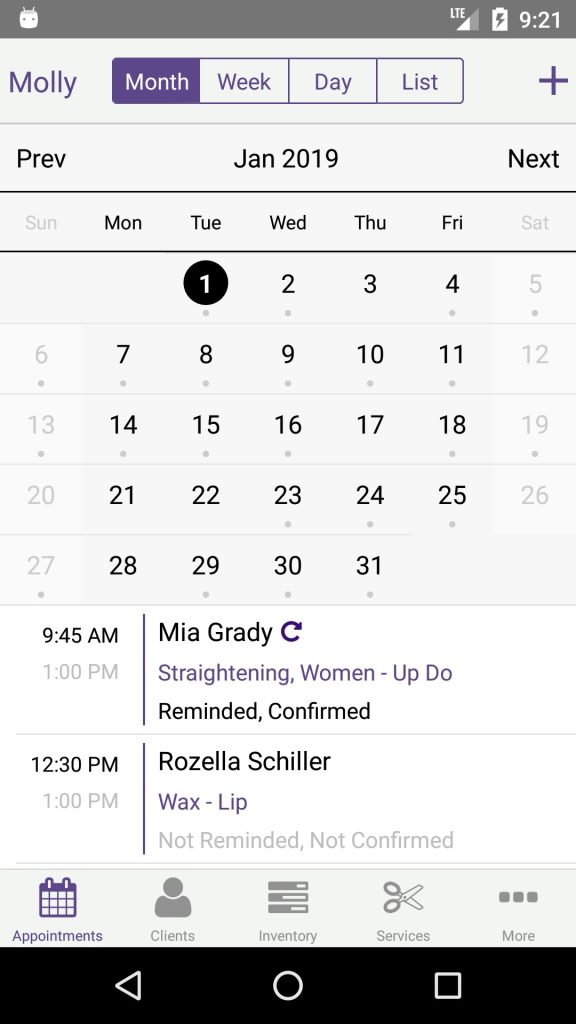The image size is (576, 1024).
Task: Open the More three-dots icon
Action: pyautogui.click(x=519, y=897)
